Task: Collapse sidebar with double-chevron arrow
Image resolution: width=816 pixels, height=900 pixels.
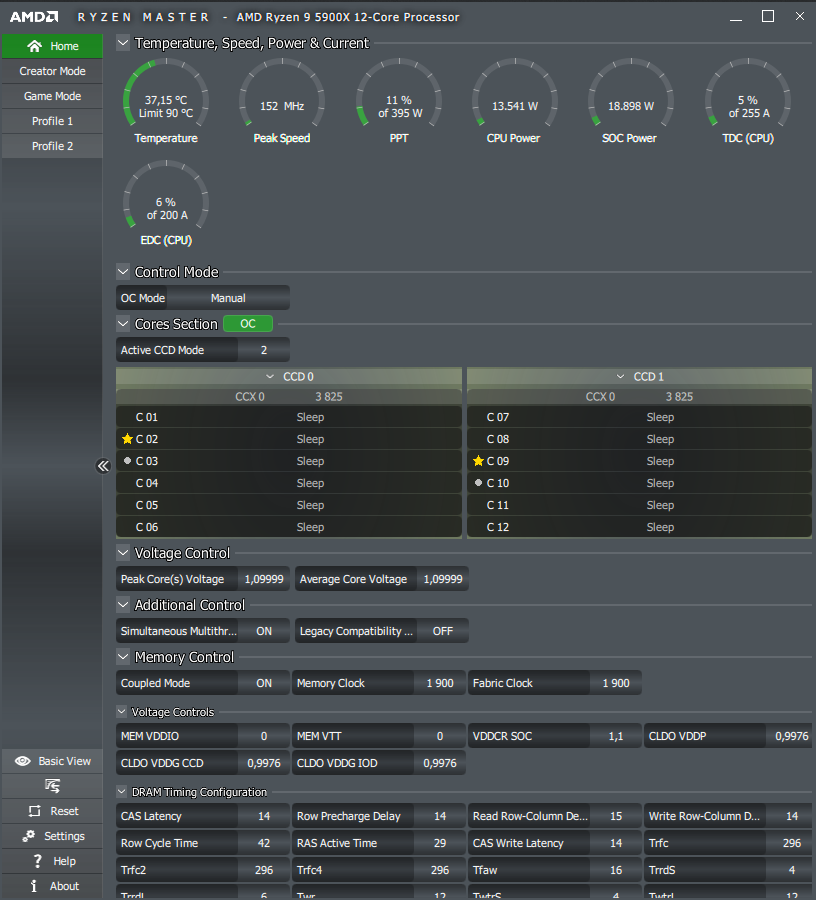Action: [103, 465]
